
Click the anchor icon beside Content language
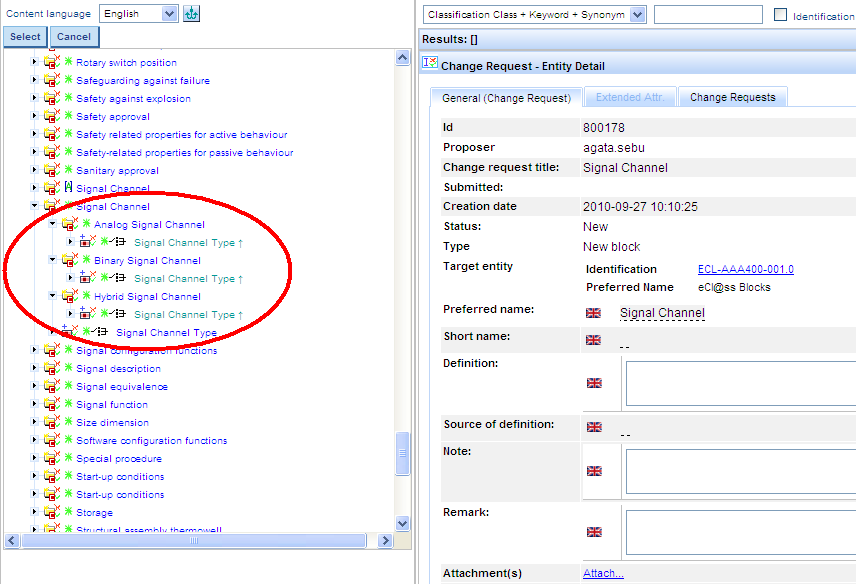pyautogui.click(x=192, y=14)
